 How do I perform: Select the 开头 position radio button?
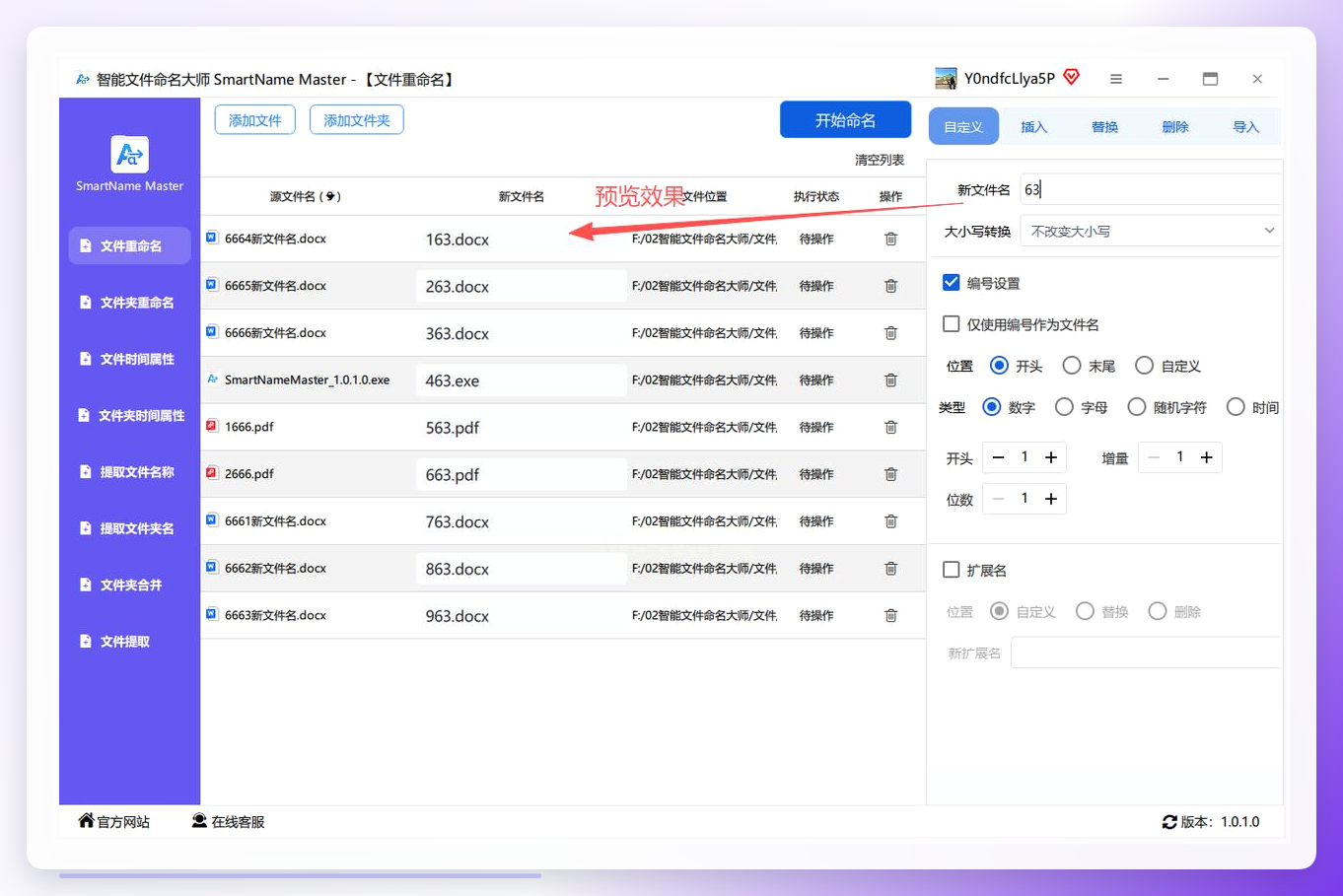(x=999, y=366)
